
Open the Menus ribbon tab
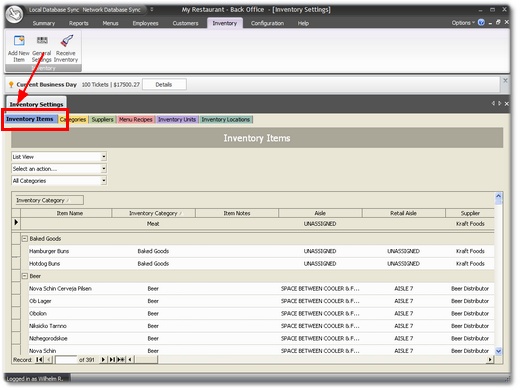click(x=110, y=23)
